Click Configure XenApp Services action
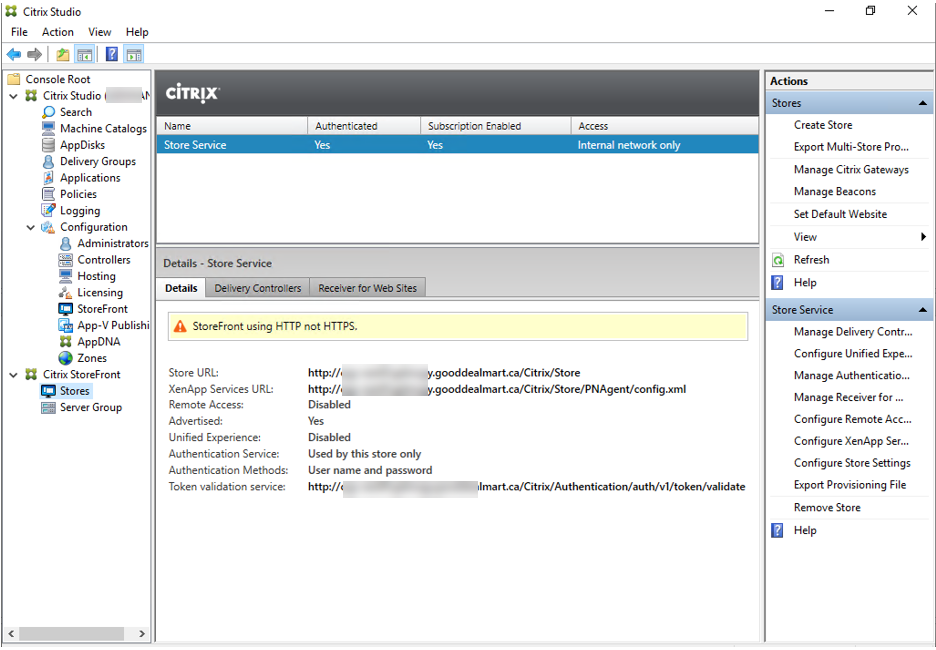 tap(851, 441)
